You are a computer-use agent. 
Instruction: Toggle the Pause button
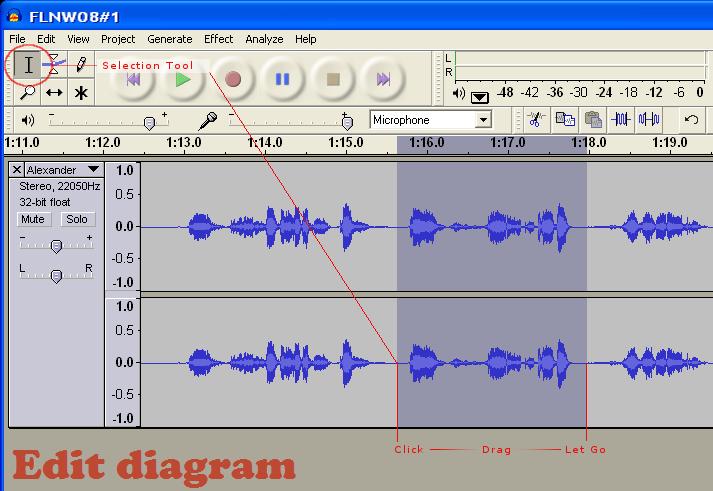point(283,79)
